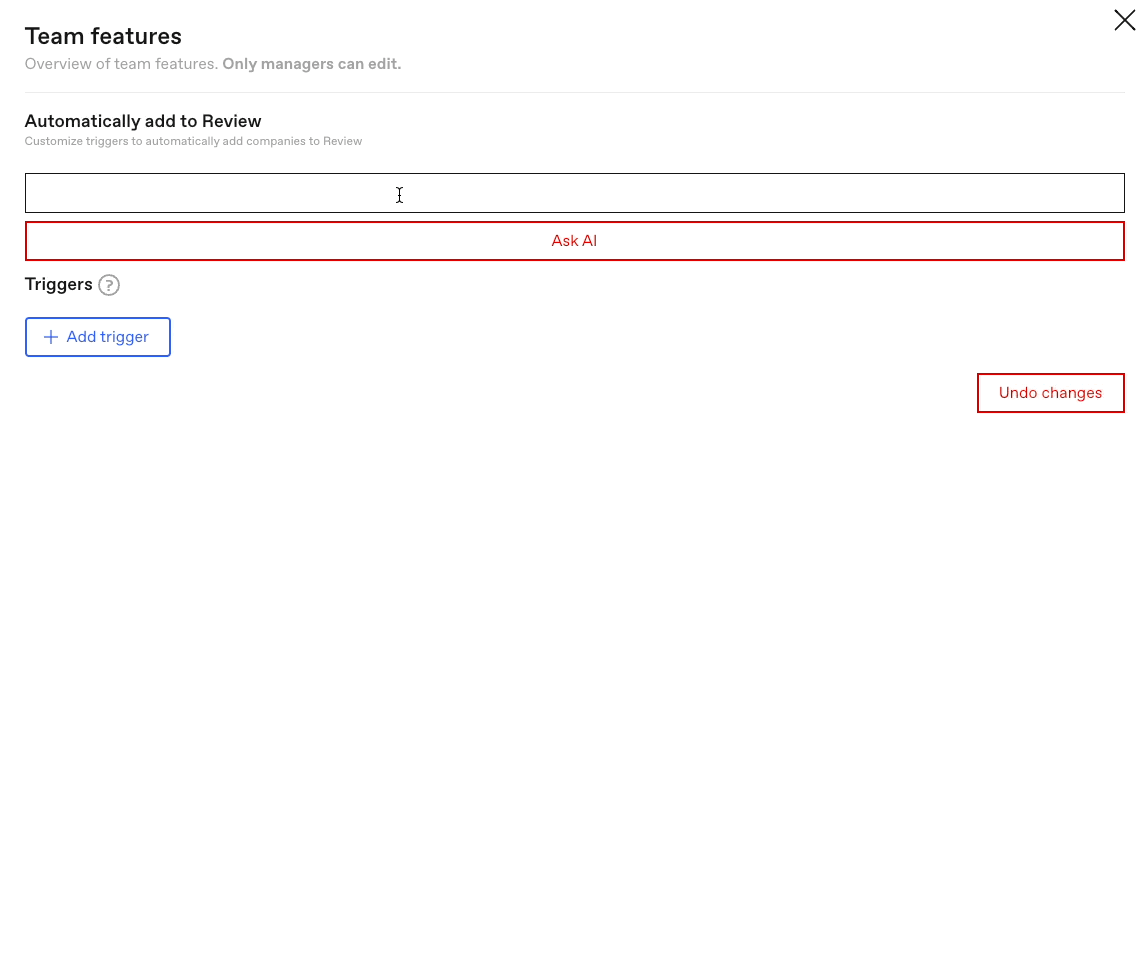Add a new trigger with Add trigger
Viewport: 1148px width, 960px height.
[x=98, y=337]
